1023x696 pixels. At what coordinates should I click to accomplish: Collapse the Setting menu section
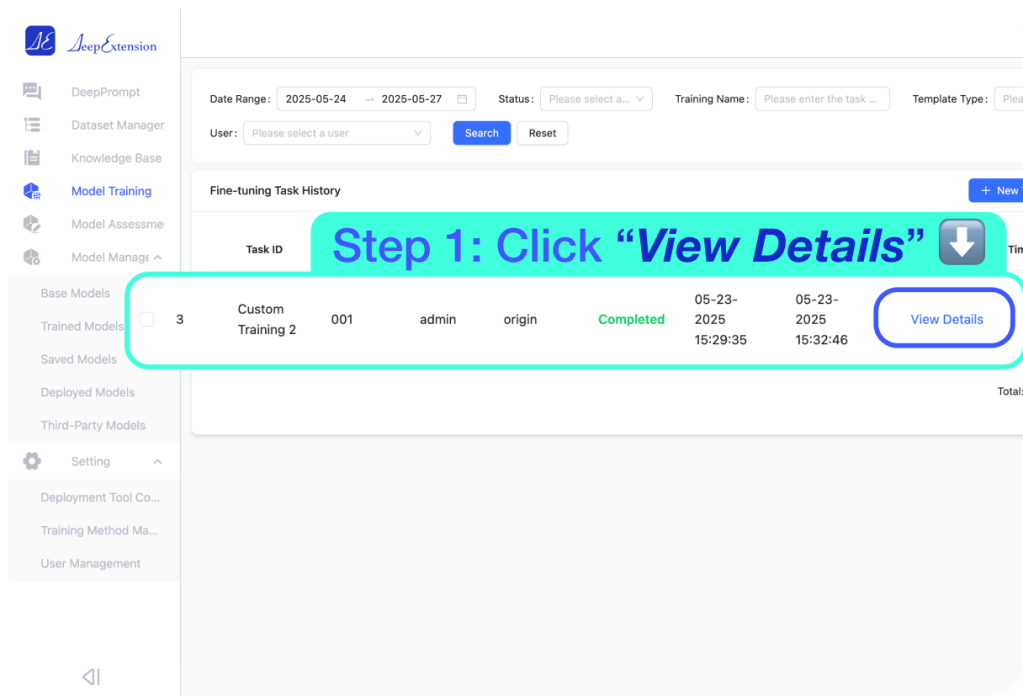157,461
